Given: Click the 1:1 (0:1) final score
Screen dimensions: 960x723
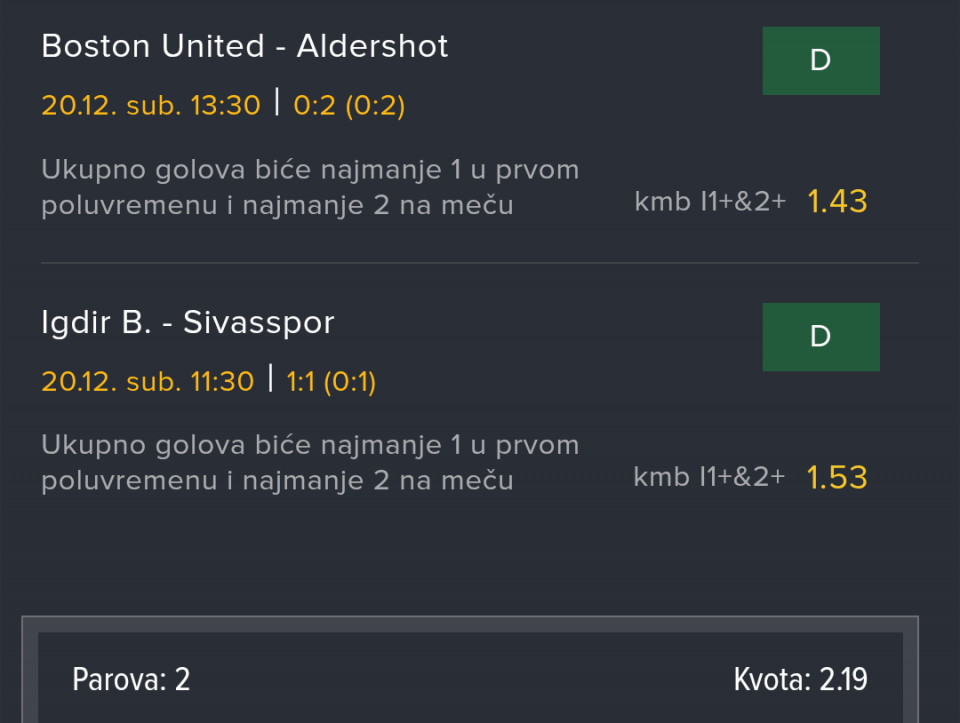Looking at the screenshot, I should coord(331,381).
